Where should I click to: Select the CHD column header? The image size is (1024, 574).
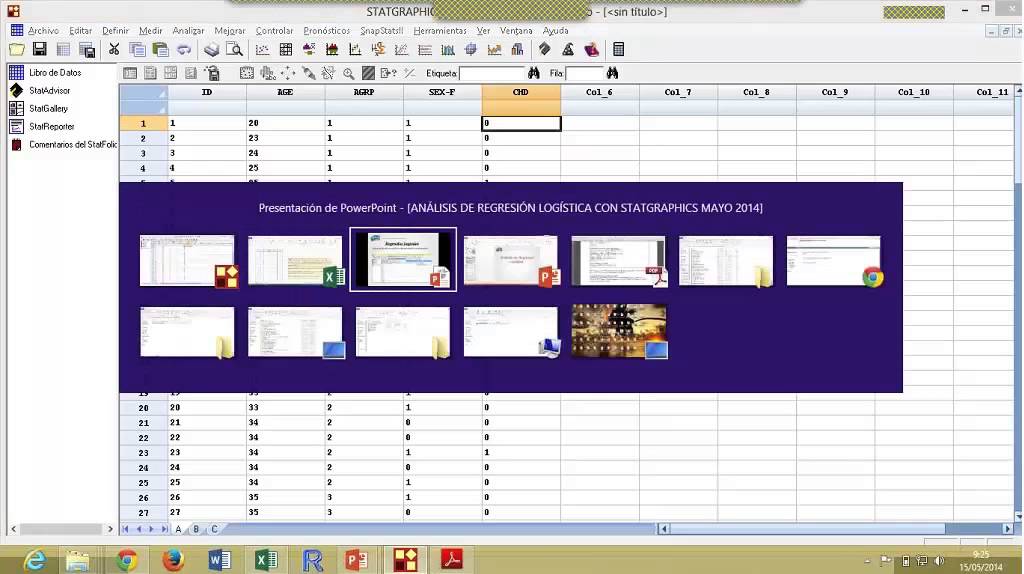point(521,92)
